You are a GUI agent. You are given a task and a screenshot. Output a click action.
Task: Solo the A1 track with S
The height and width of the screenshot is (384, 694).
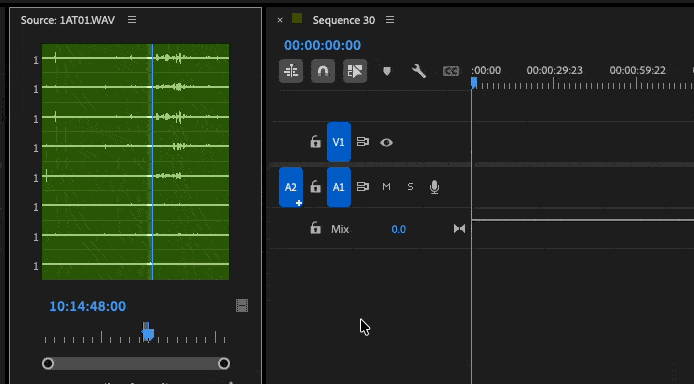(x=410, y=187)
